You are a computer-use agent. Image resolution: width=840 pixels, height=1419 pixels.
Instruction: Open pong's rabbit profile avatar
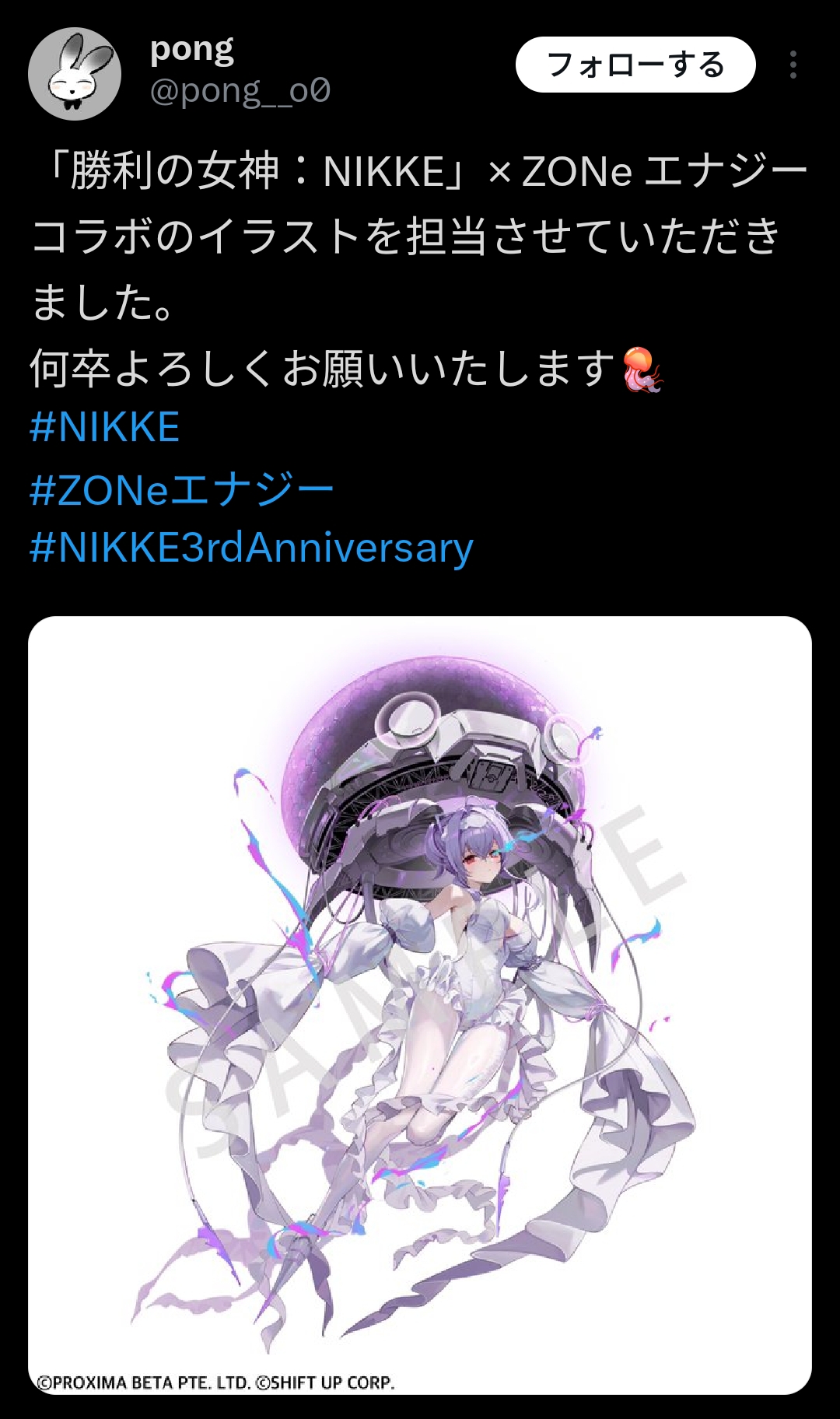point(75,74)
